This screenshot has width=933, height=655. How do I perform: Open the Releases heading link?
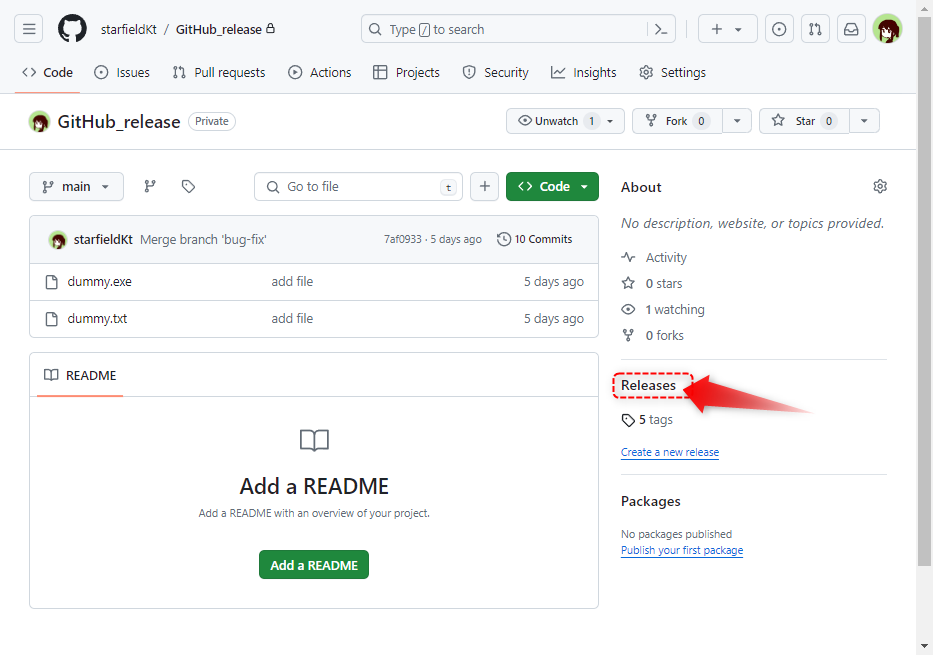pos(649,386)
